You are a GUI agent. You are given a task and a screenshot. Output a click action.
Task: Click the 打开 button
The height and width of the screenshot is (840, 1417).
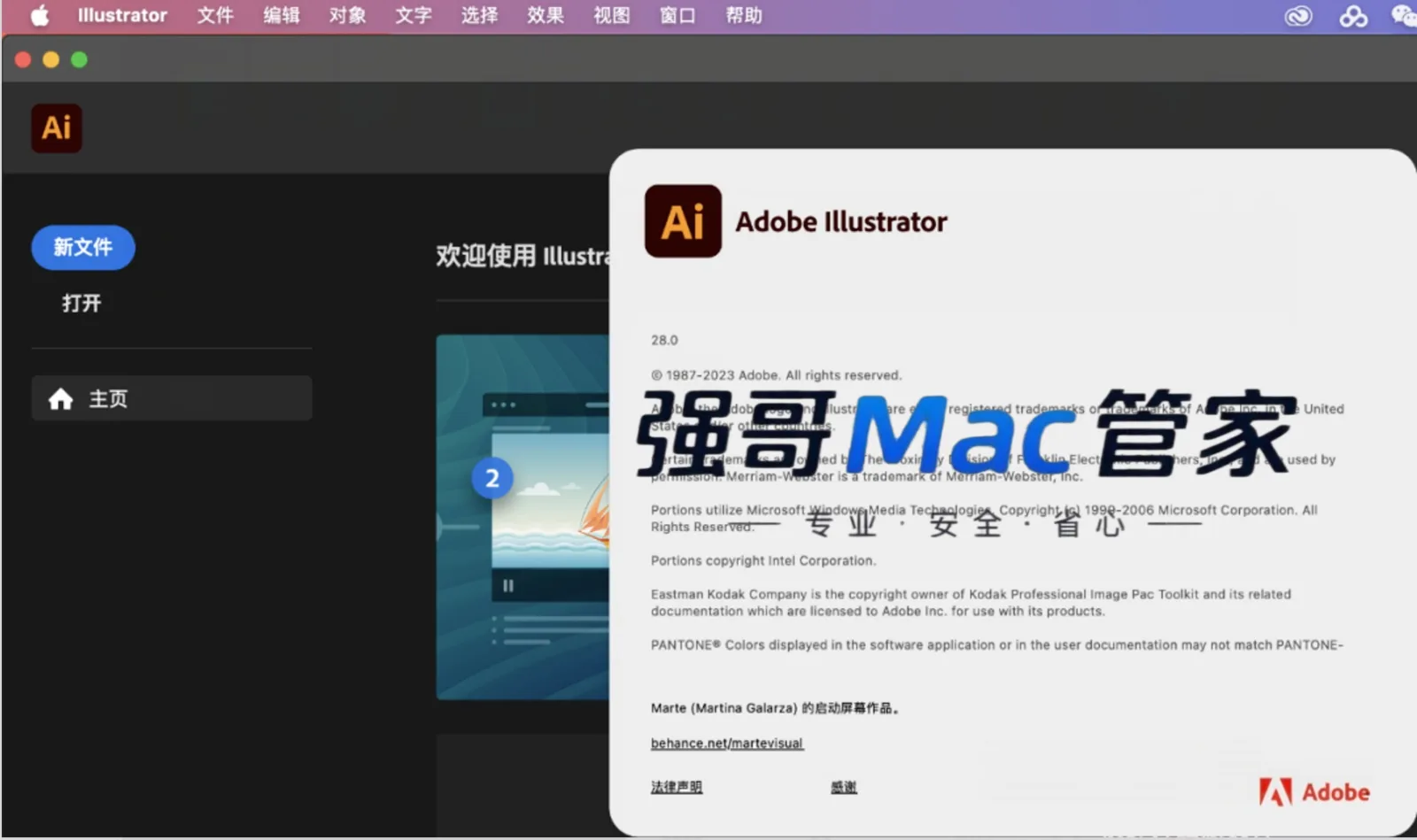tap(81, 304)
